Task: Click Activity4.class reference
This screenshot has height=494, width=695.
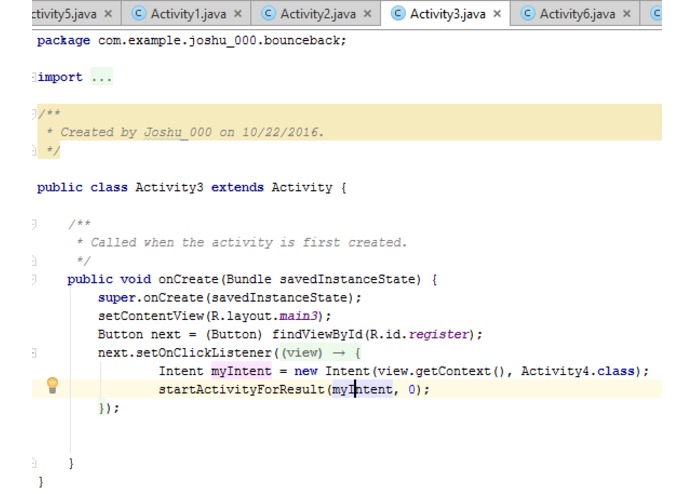Action: click(x=578, y=371)
